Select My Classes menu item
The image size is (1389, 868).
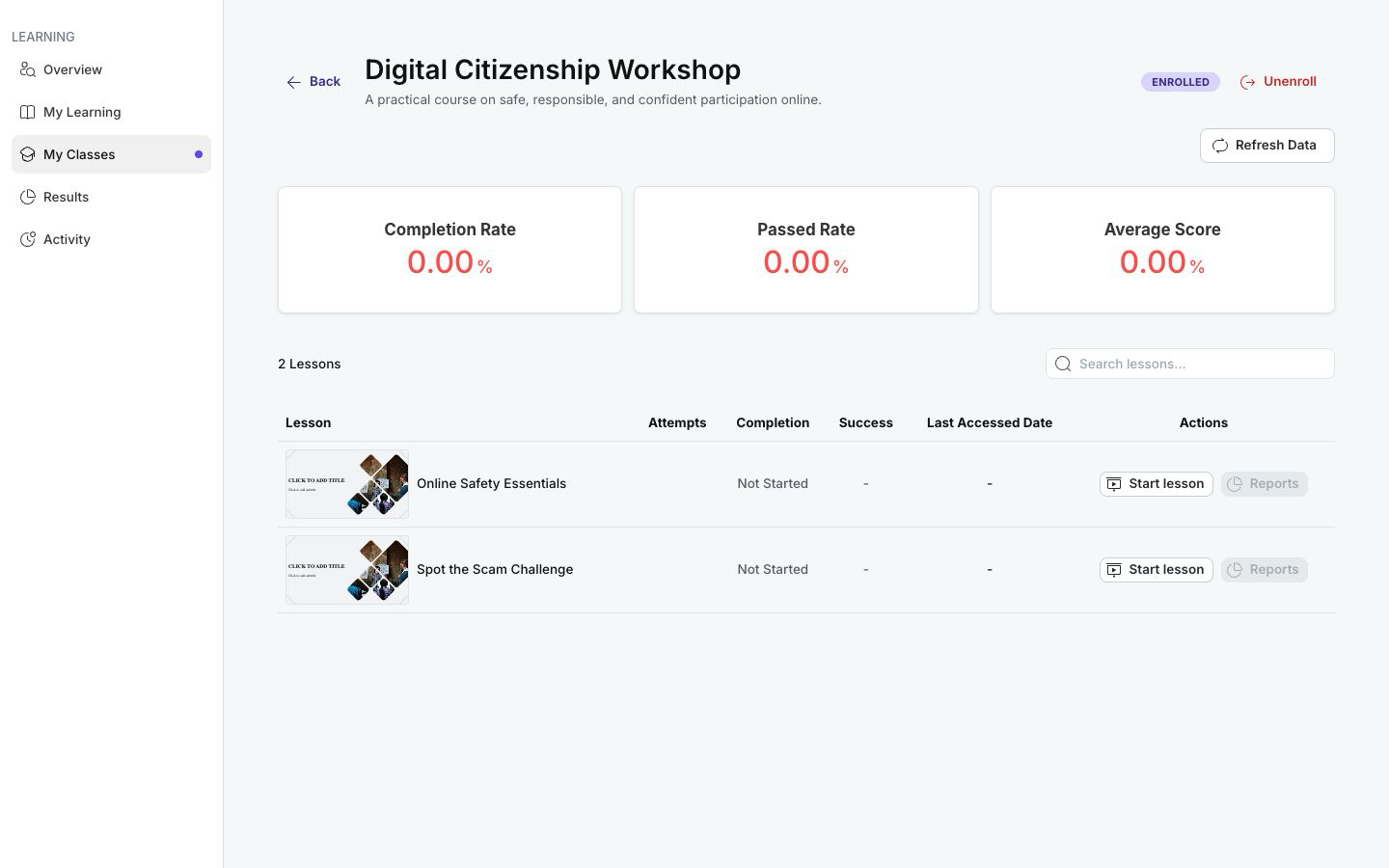(x=111, y=154)
